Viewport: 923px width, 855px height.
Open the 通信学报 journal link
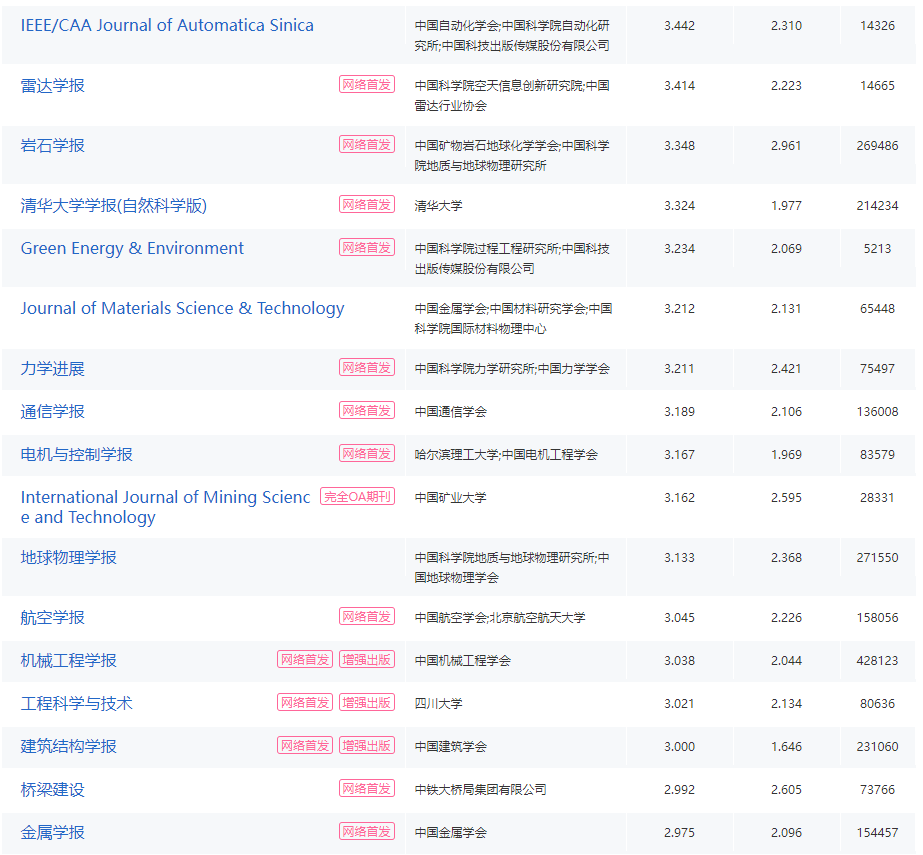point(52,412)
